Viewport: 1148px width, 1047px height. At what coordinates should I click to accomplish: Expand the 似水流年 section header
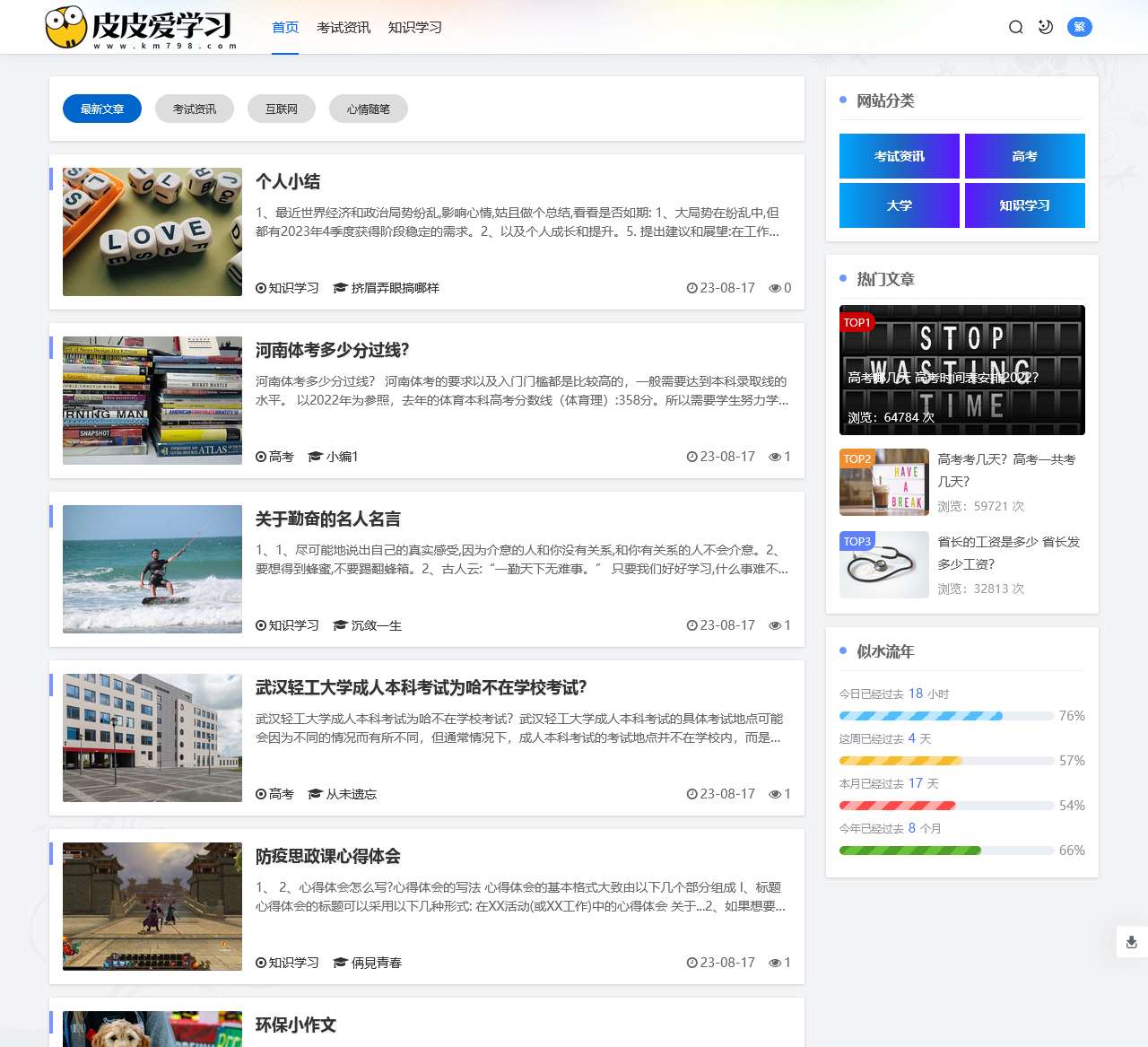tap(888, 651)
